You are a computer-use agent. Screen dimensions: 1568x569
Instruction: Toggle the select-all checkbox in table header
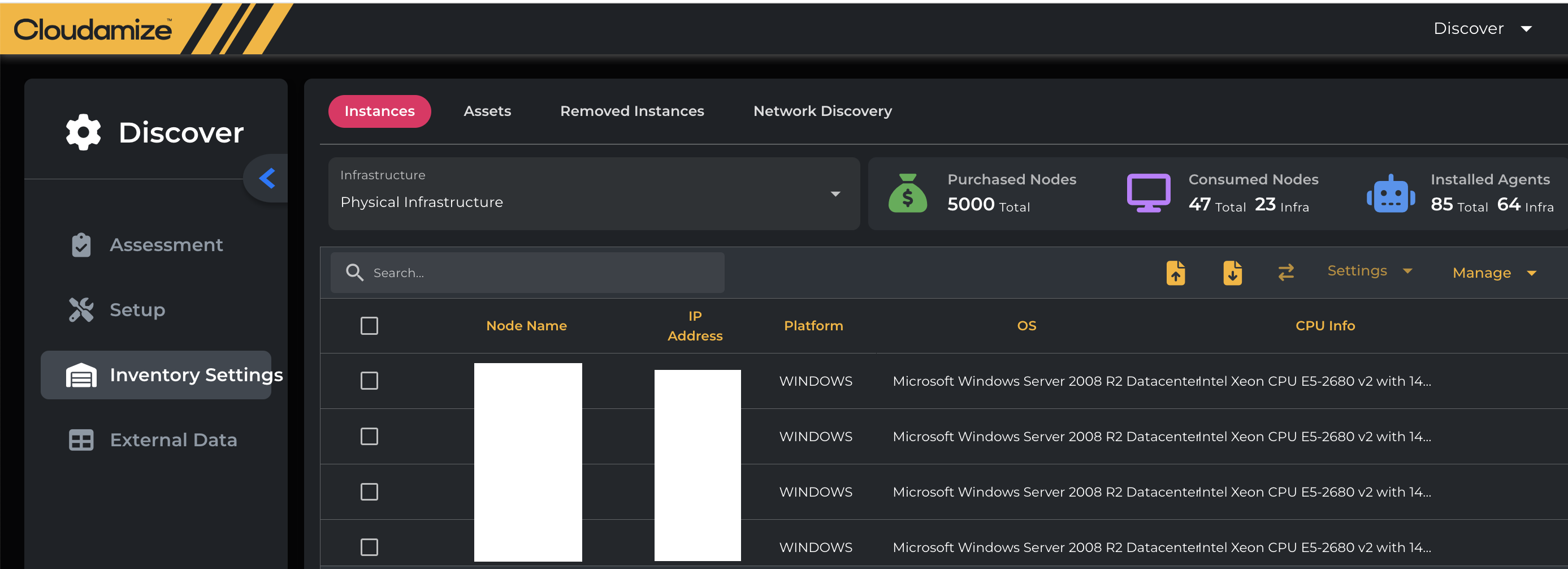click(369, 325)
